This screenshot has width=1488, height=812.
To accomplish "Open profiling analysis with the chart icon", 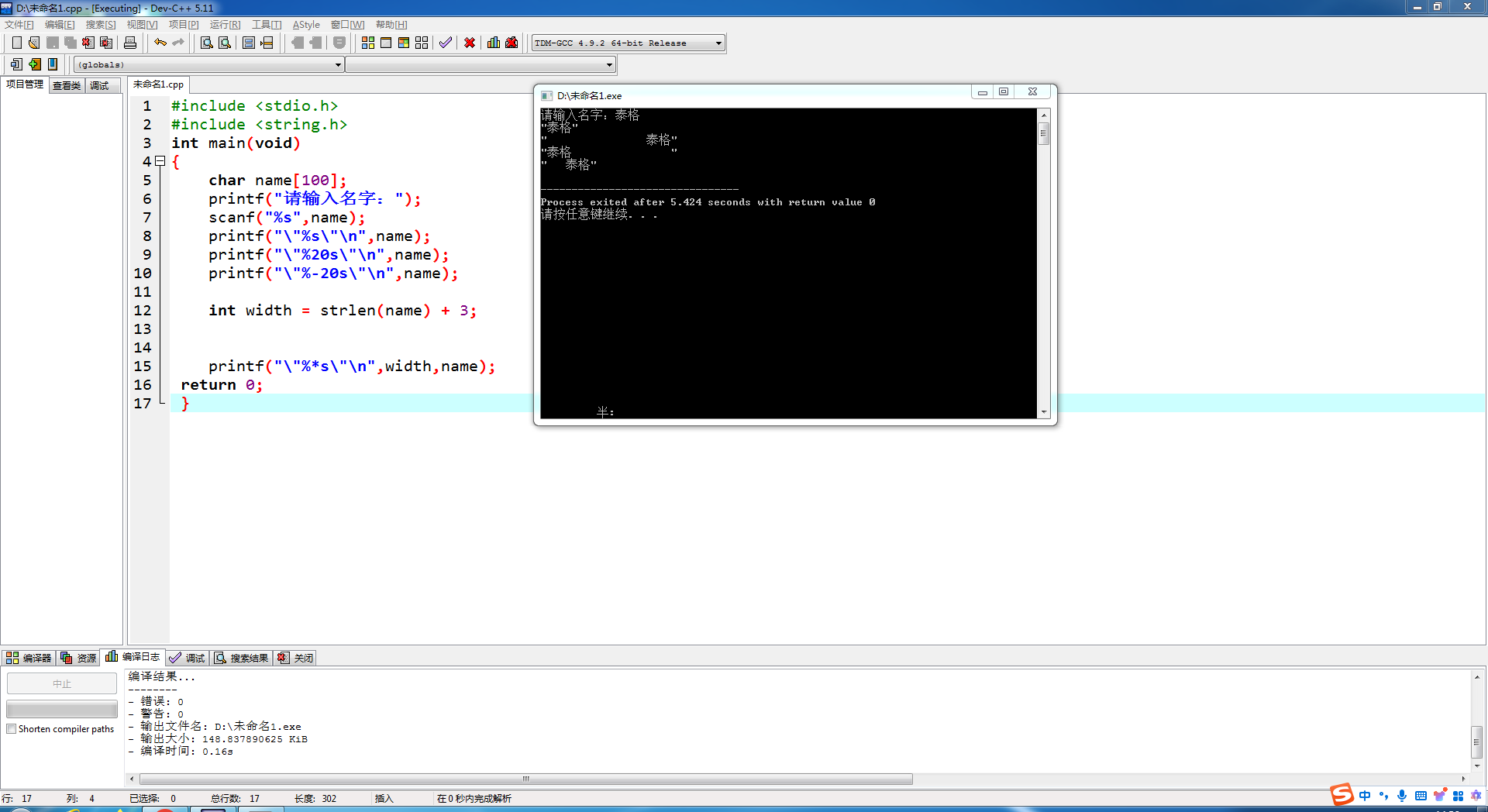I will tap(494, 43).
